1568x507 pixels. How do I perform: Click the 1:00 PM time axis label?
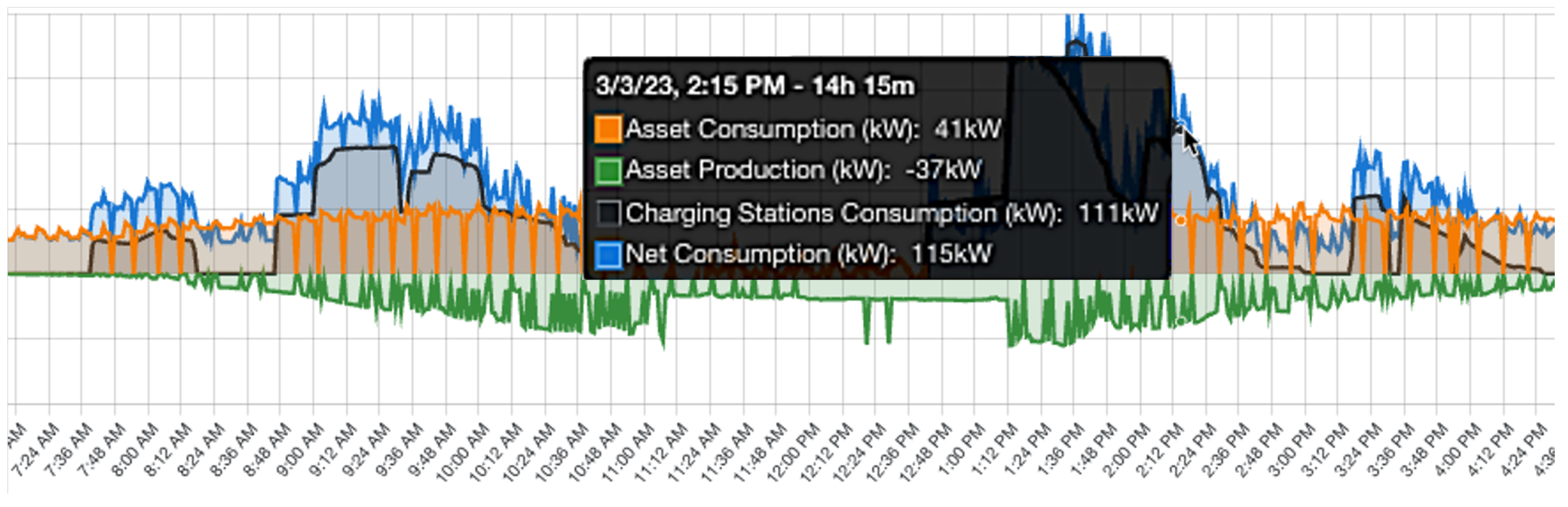[957, 451]
